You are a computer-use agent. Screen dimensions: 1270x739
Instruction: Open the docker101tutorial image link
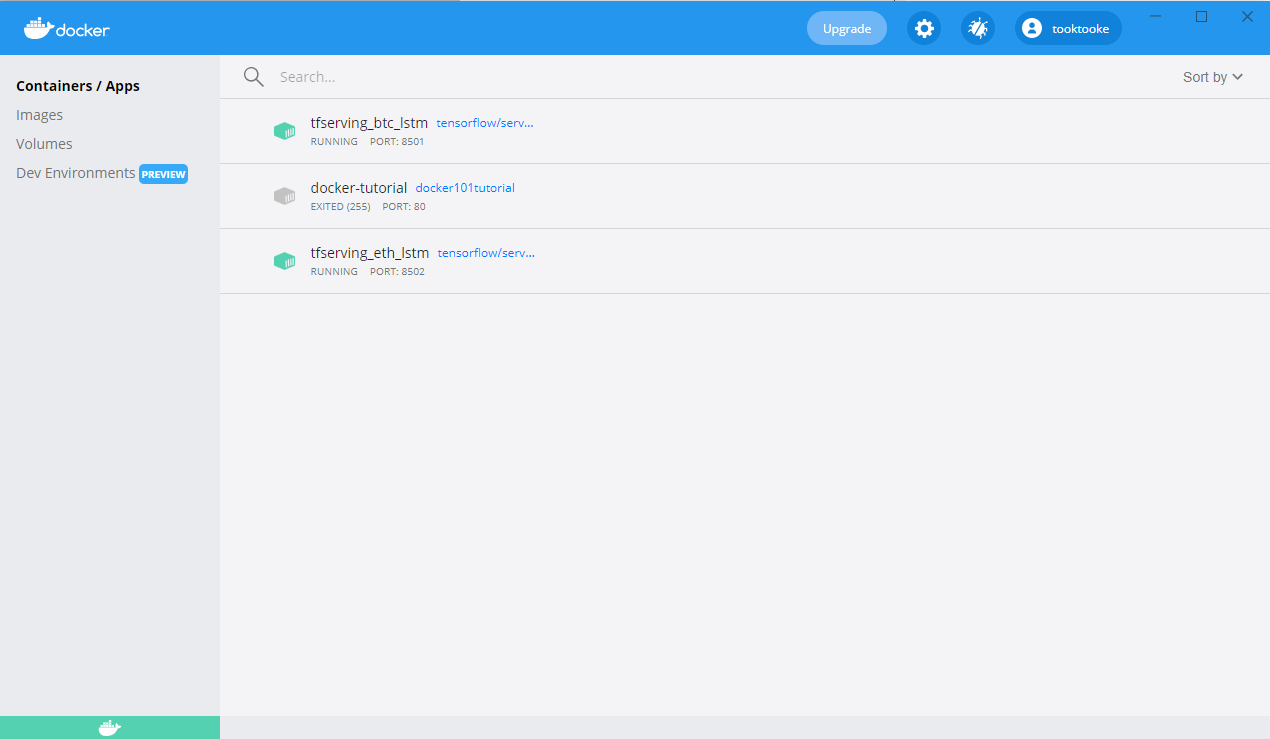465,188
